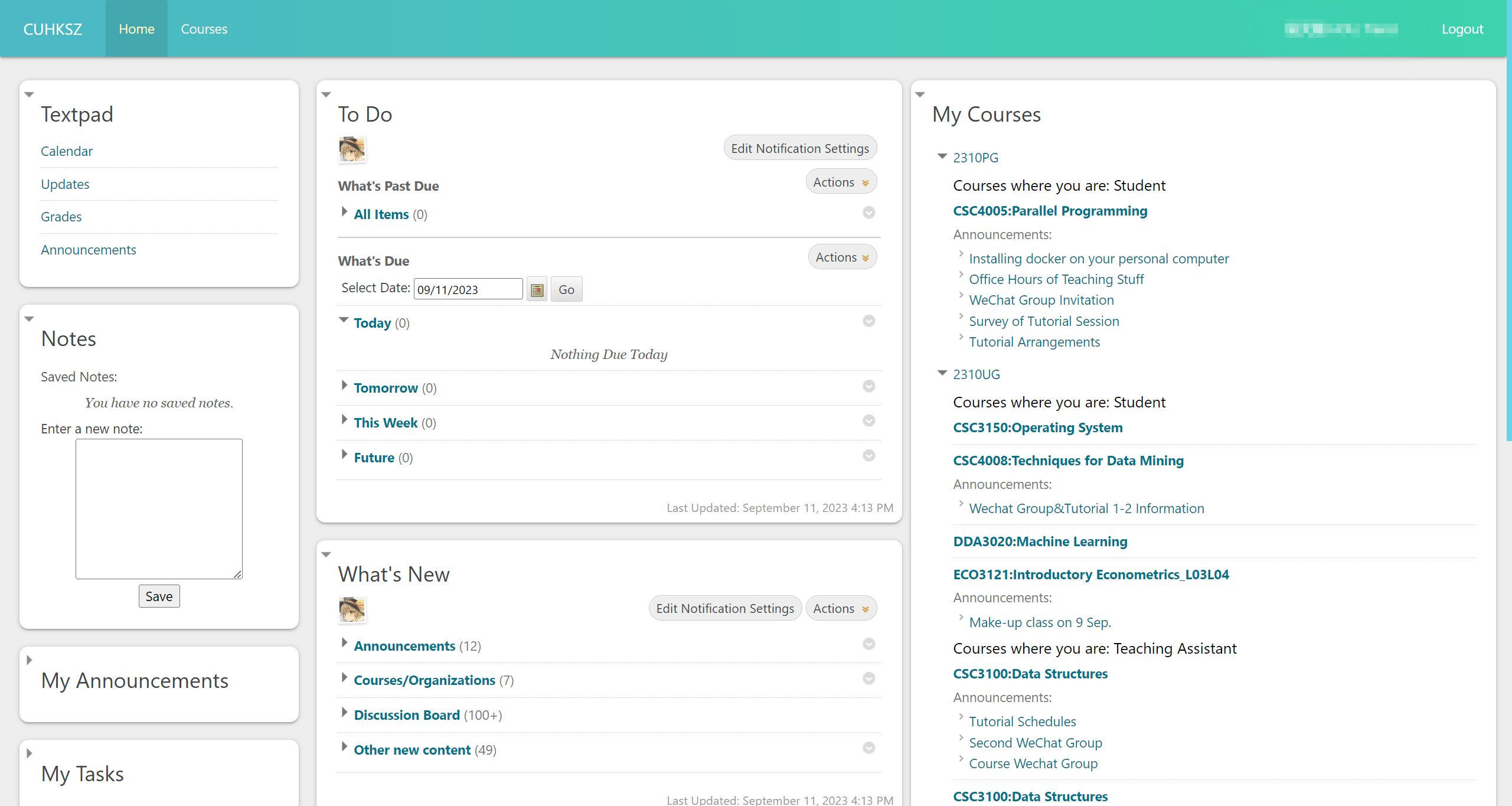Open Edit Notification Settings in To Do

(x=799, y=147)
